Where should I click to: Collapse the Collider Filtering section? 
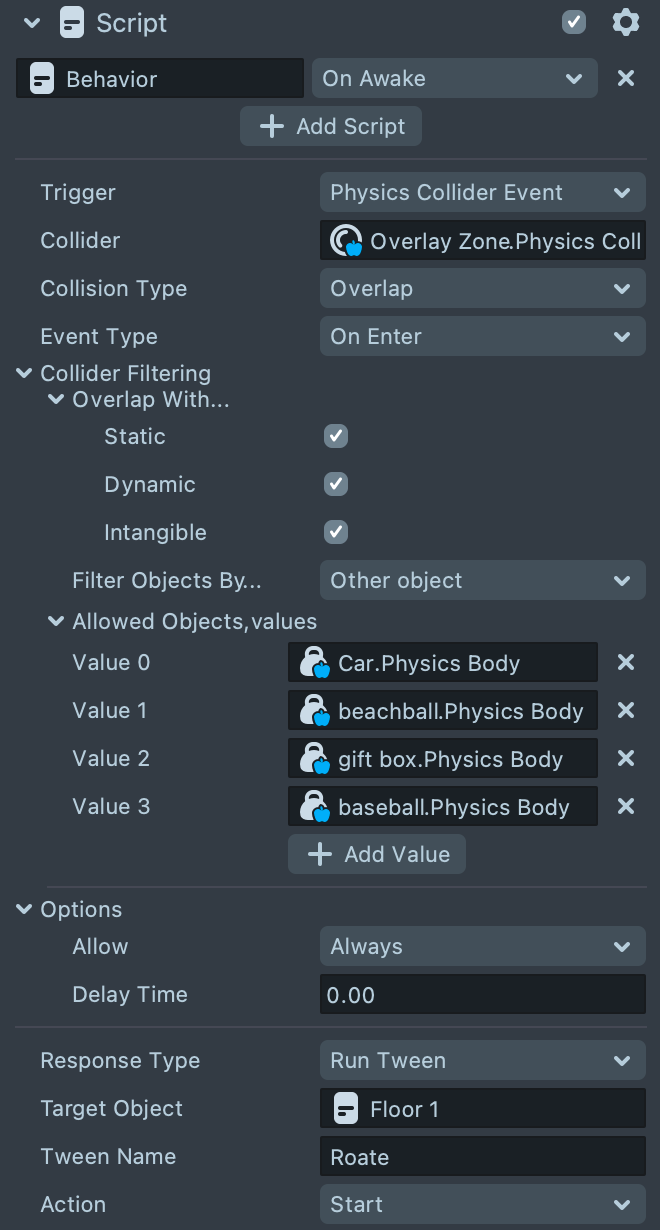(x=24, y=374)
